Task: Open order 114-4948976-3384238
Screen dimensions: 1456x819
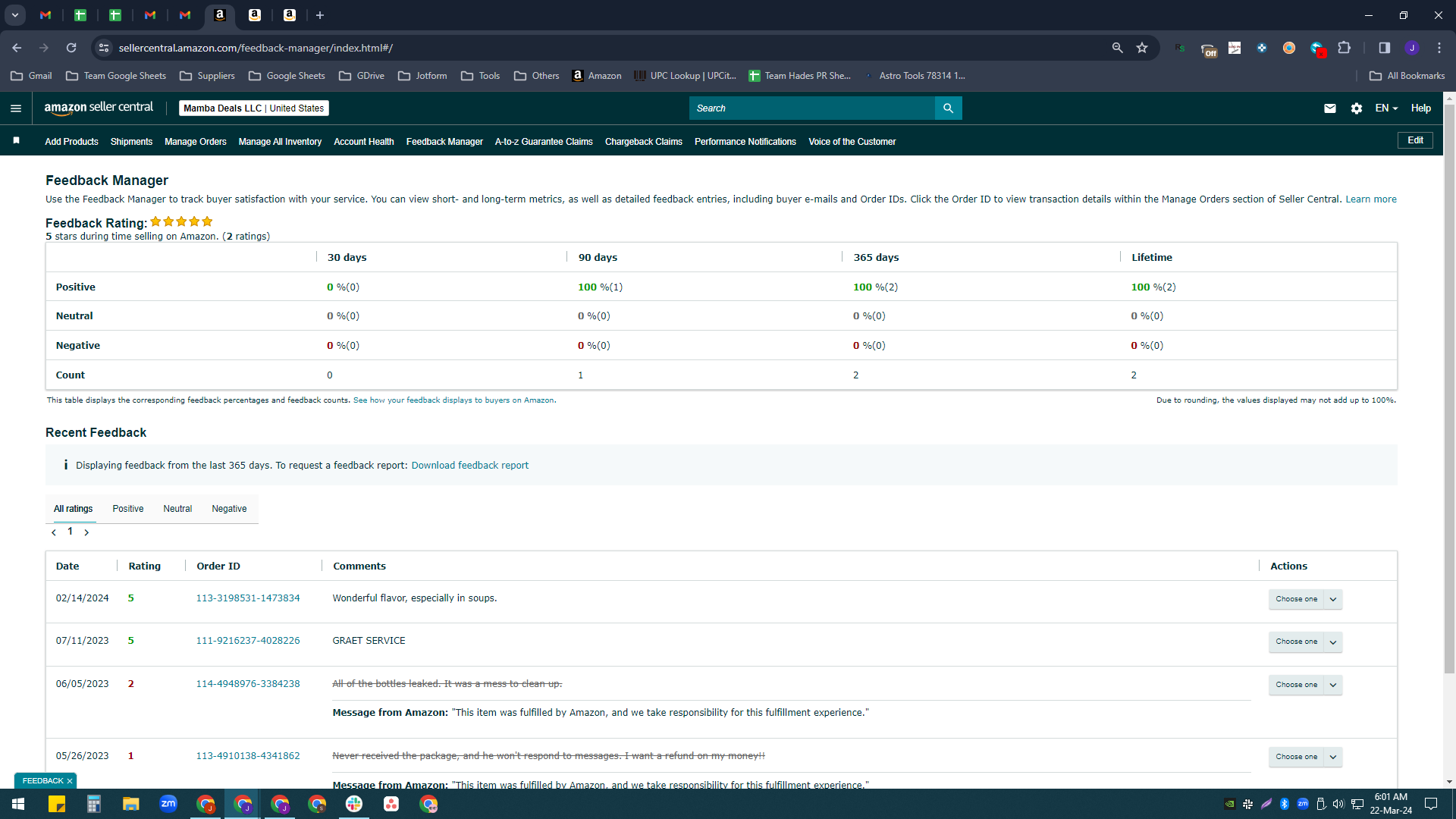Action: tap(248, 684)
